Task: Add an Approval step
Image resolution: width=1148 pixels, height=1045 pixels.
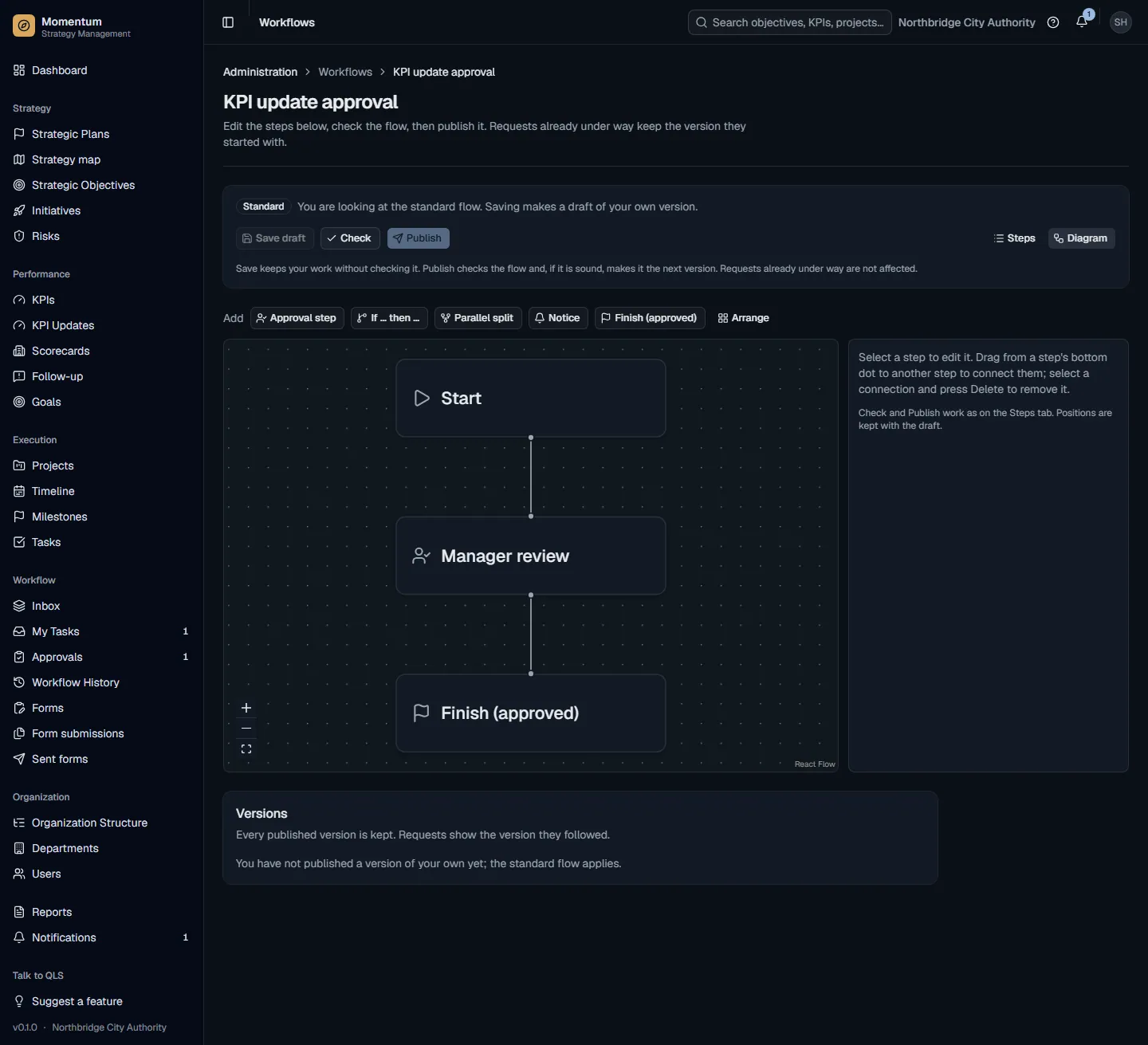Action: pyautogui.click(x=297, y=318)
